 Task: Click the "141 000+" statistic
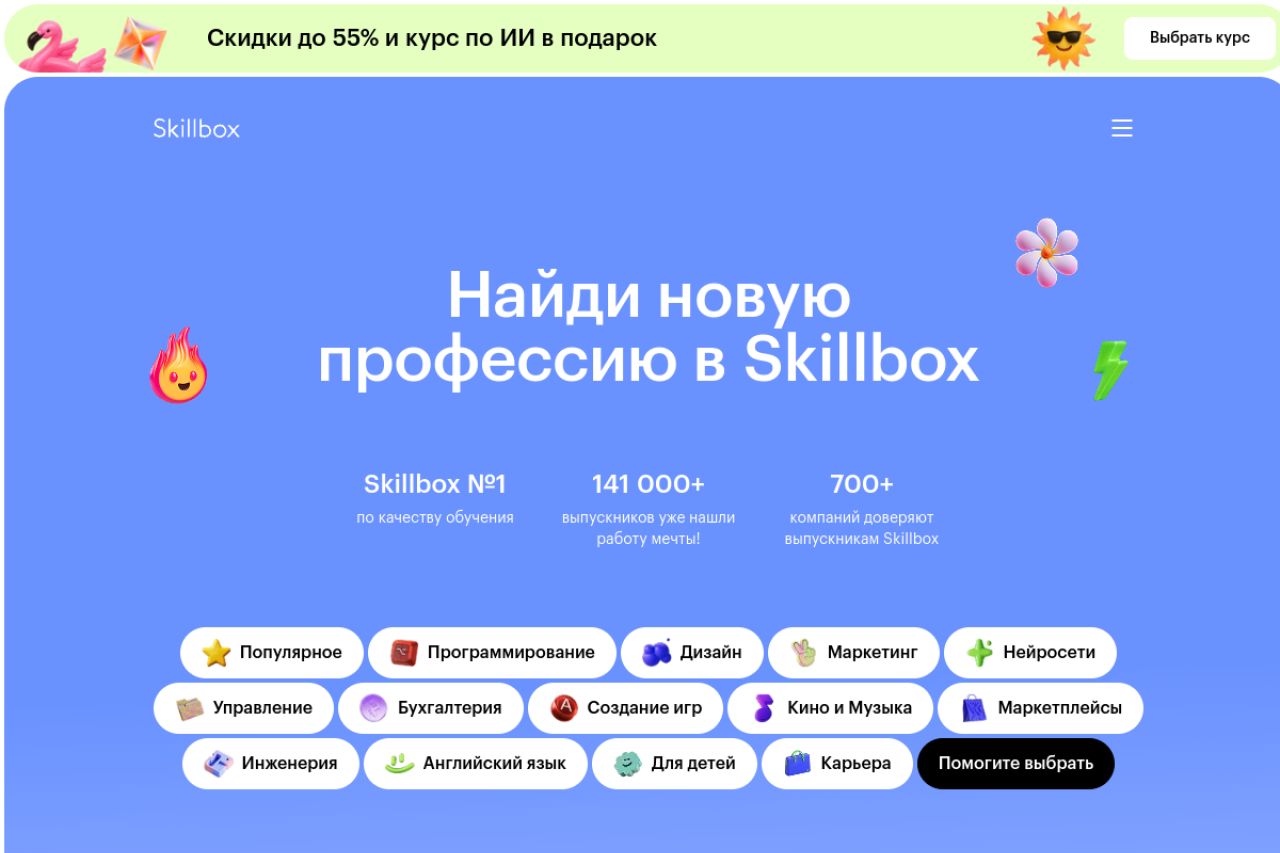tap(648, 484)
